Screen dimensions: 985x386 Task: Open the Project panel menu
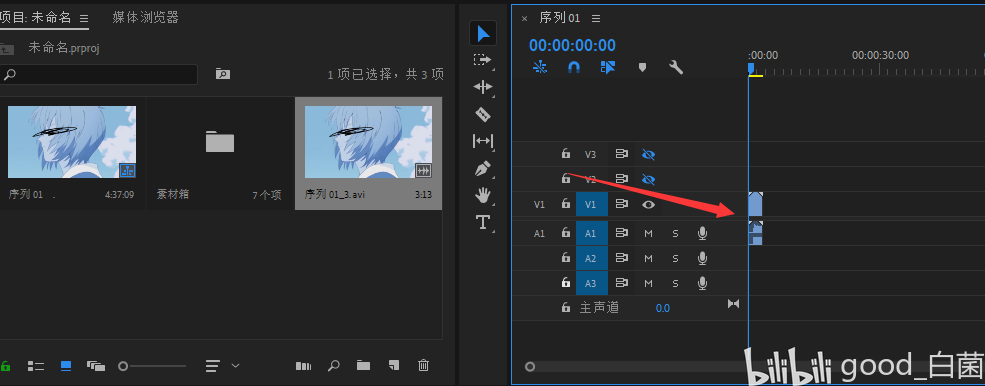point(84,19)
